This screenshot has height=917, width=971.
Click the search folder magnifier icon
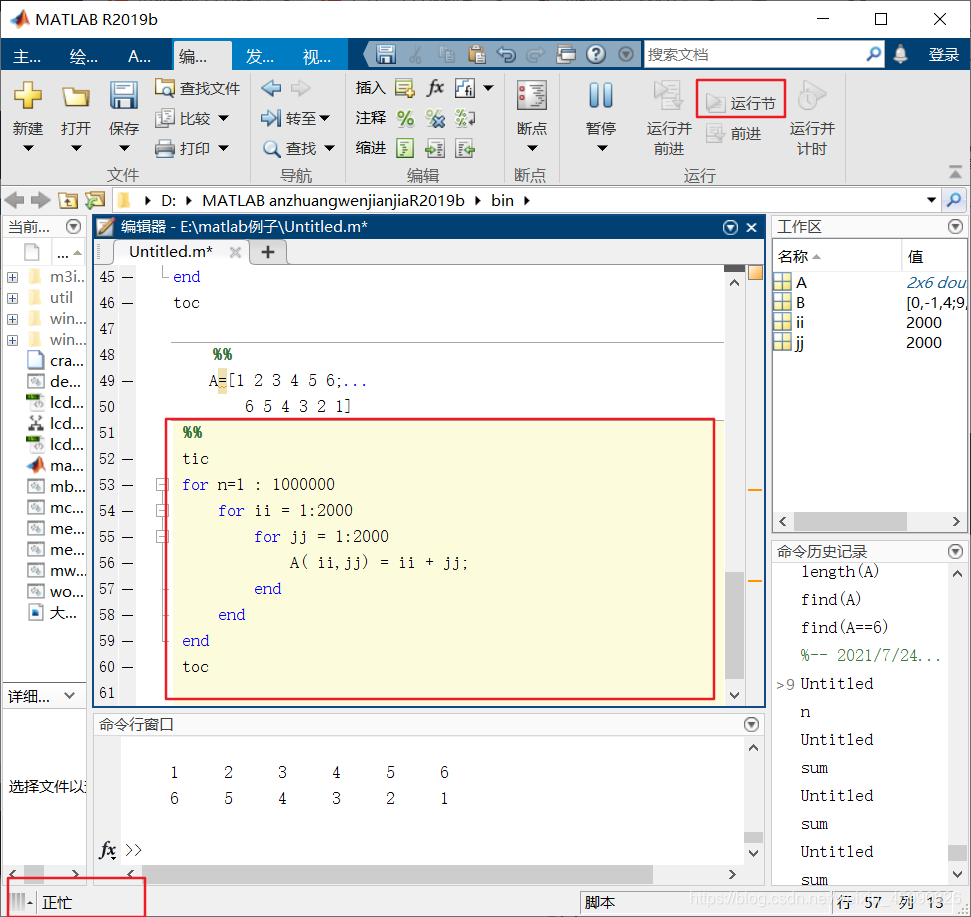coord(954,200)
